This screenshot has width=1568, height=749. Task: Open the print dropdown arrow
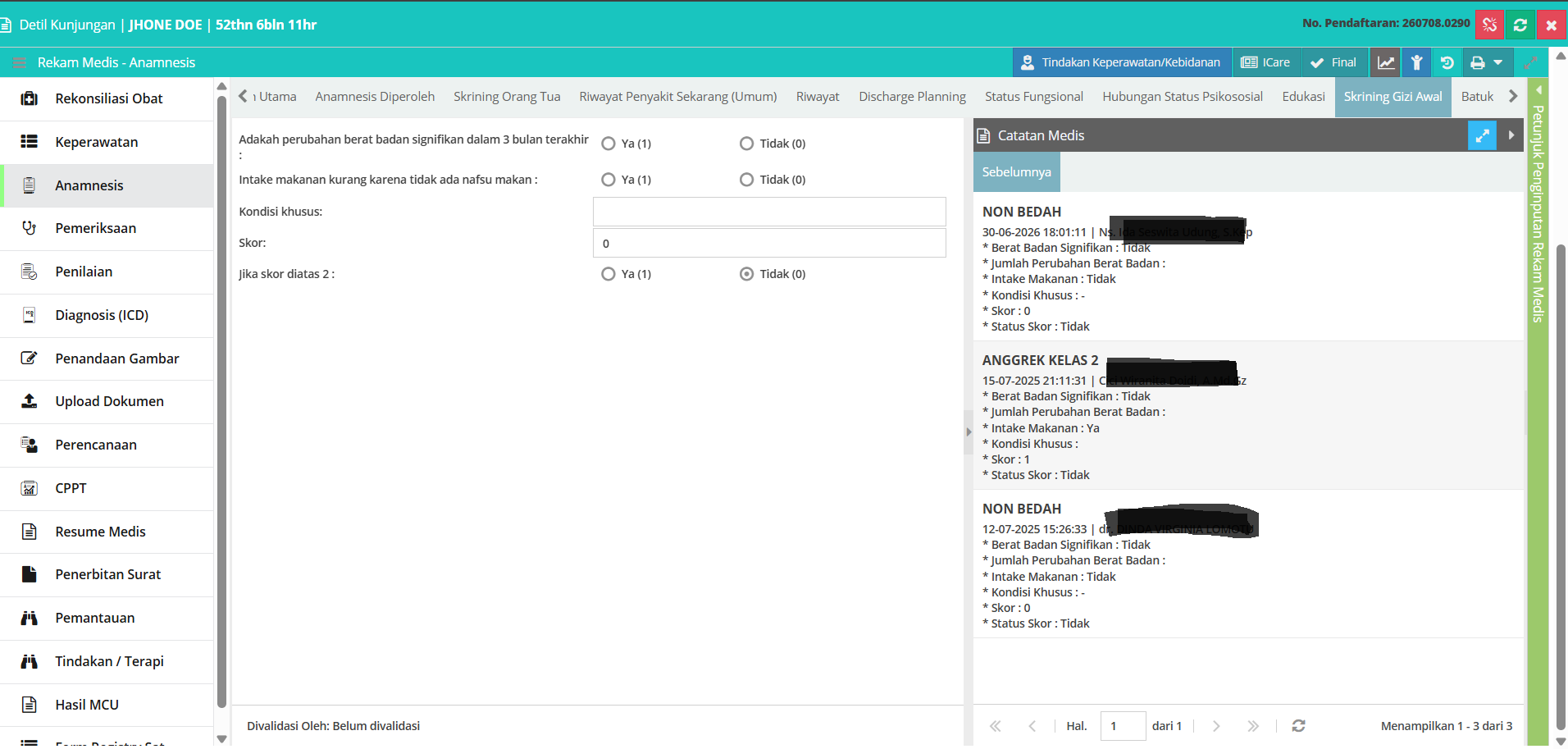click(1498, 62)
